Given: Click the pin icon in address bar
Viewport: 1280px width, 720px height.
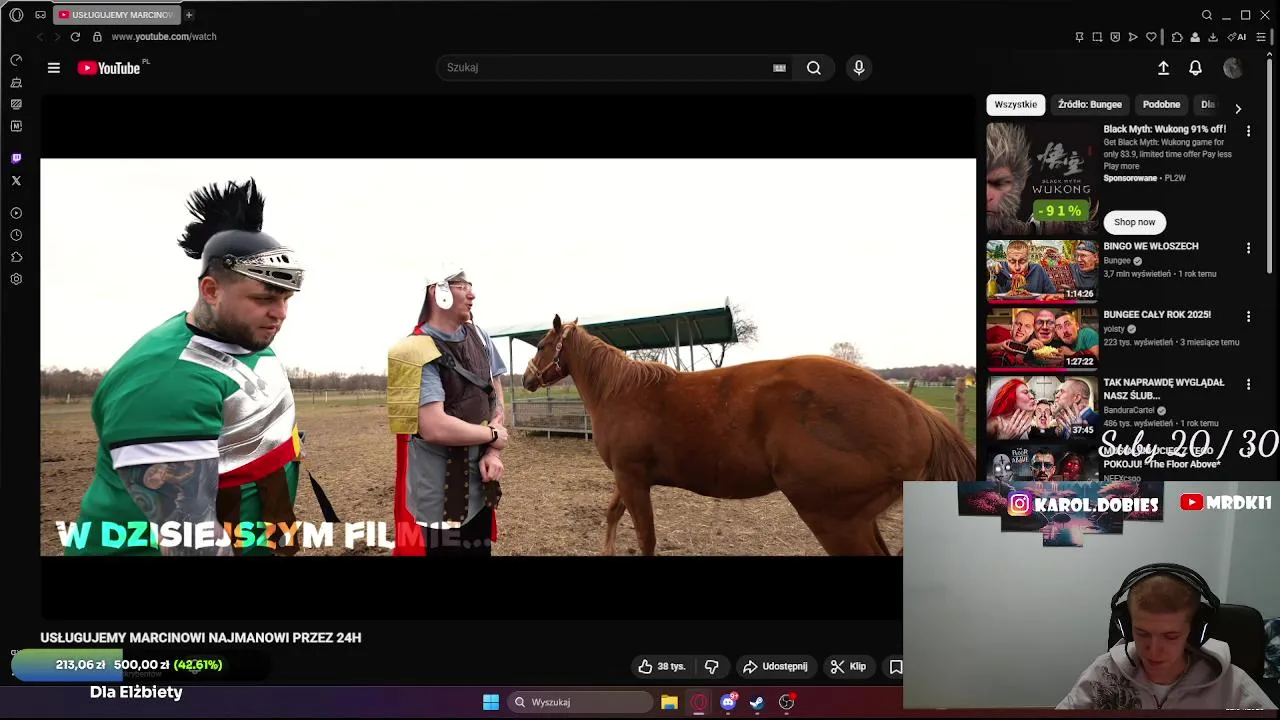Looking at the screenshot, I should pyautogui.click(x=1079, y=37).
